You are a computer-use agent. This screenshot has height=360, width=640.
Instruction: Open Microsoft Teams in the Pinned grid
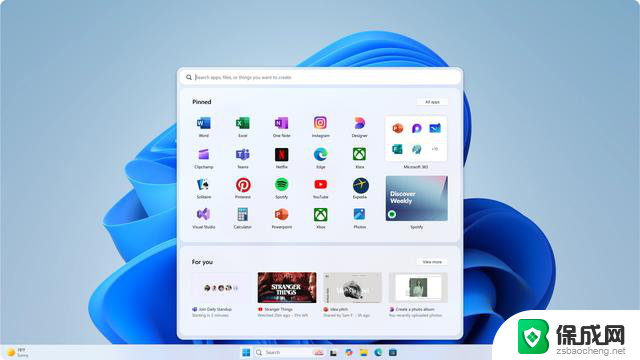point(242,154)
